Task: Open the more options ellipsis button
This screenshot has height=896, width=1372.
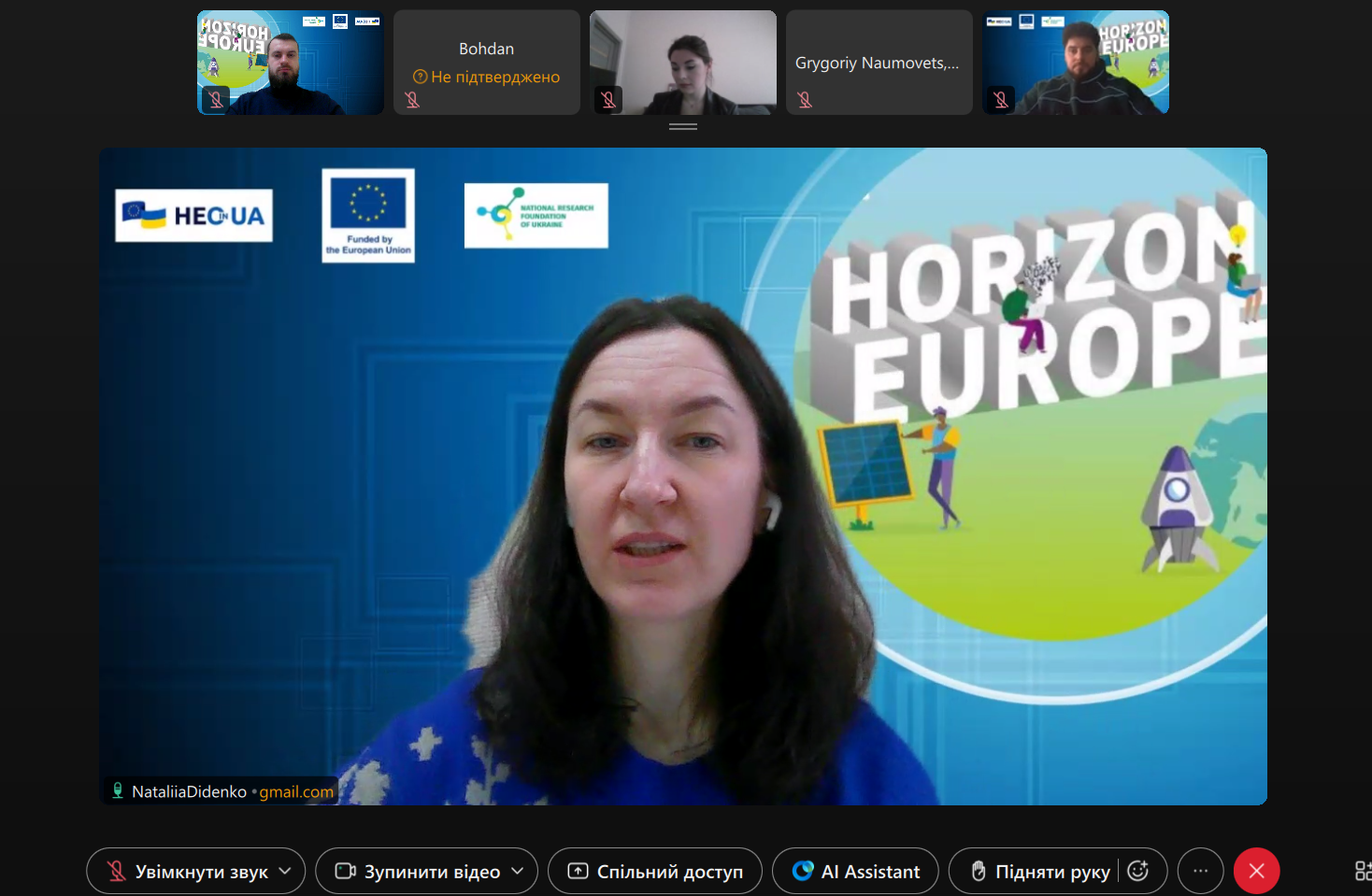Action: (x=1200, y=871)
